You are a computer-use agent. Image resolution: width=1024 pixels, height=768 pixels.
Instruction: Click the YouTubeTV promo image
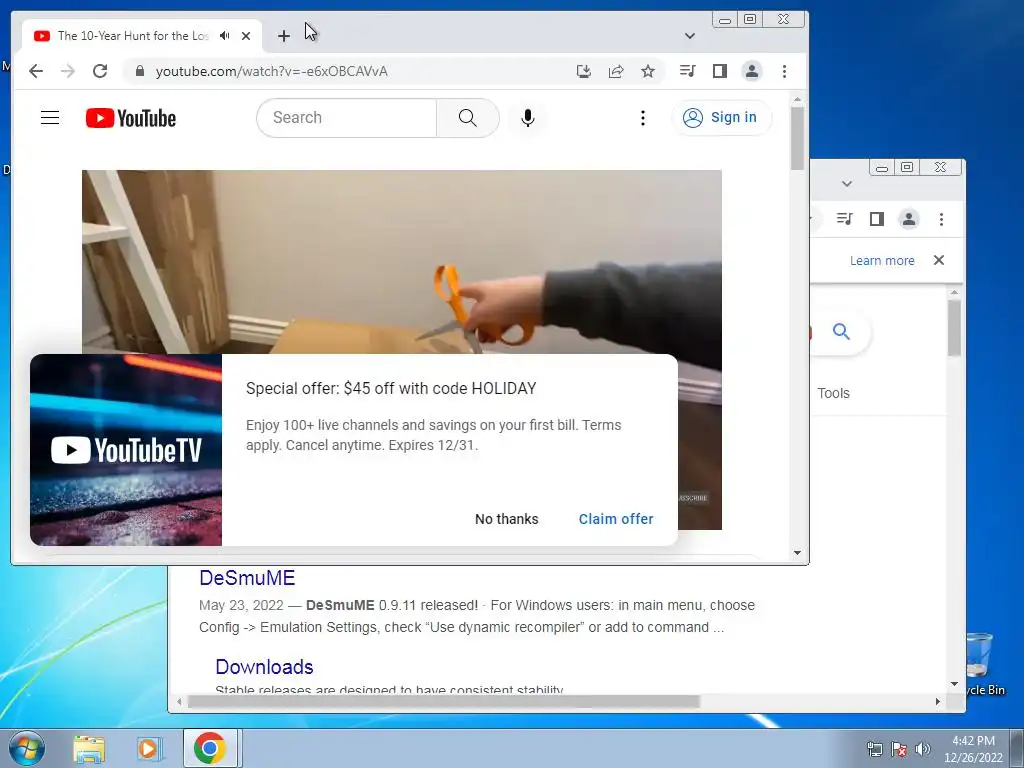point(126,450)
